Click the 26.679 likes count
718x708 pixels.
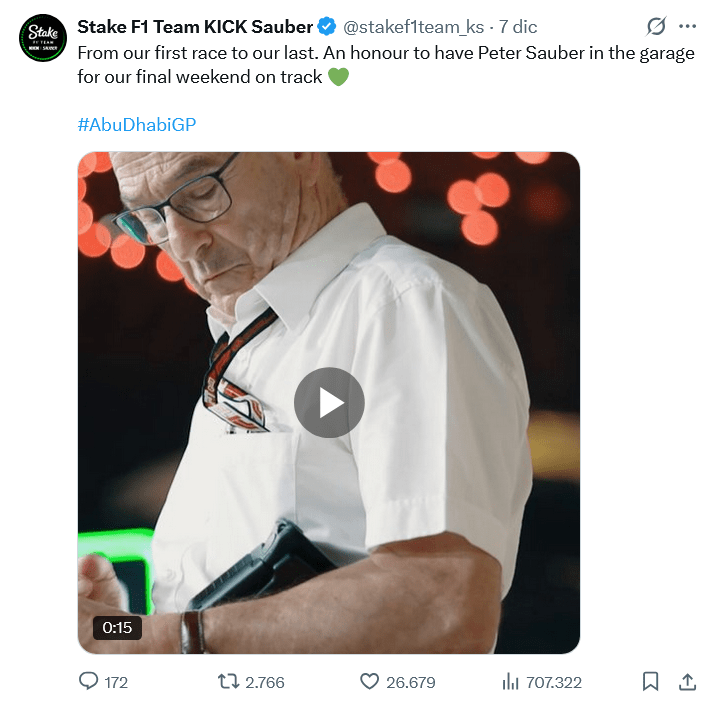pyautogui.click(x=411, y=682)
